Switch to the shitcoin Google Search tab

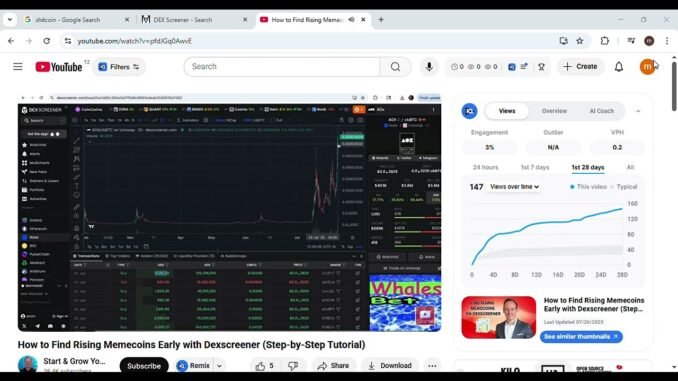[68, 20]
